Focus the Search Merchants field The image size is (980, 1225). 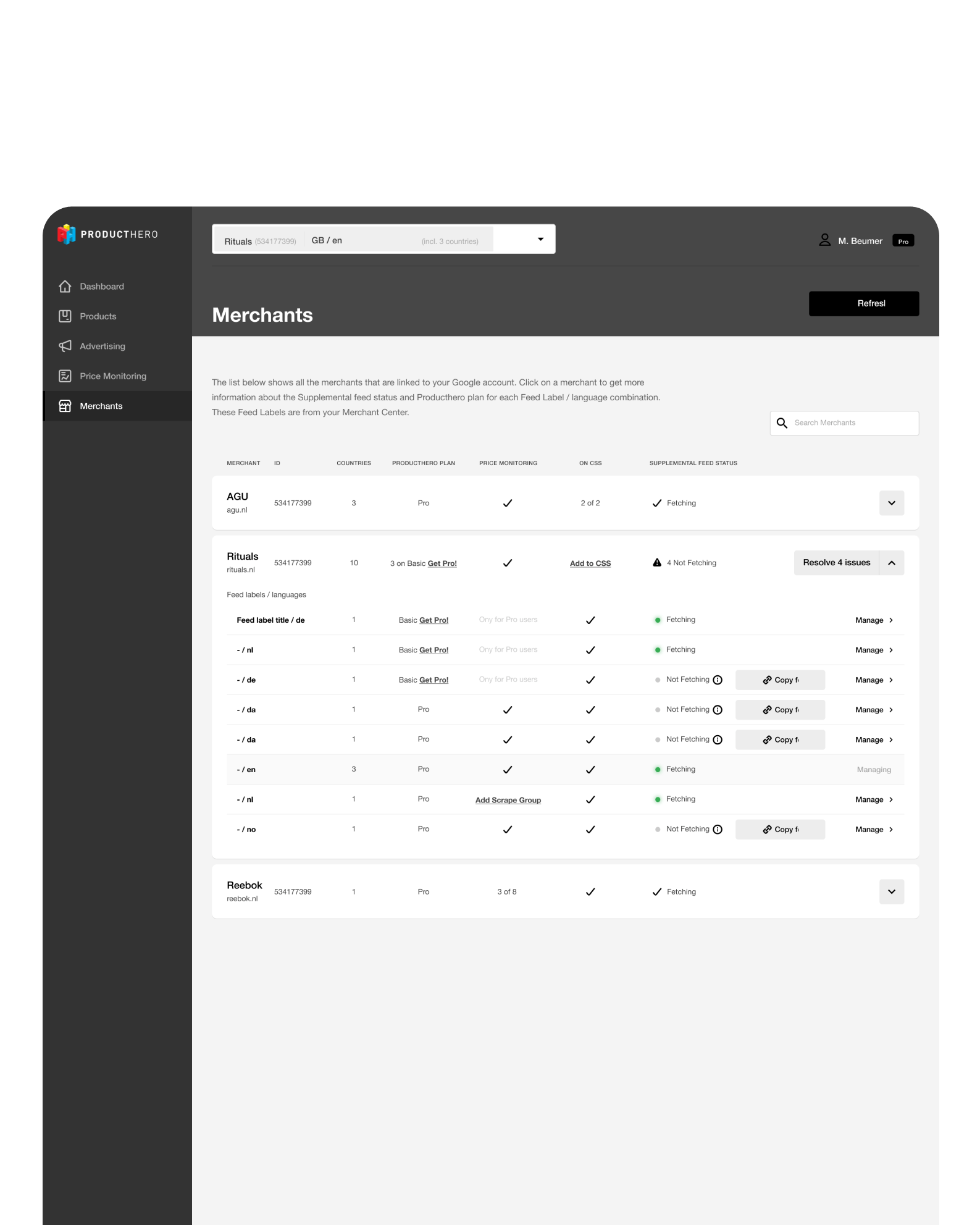pyautogui.click(x=844, y=423)
